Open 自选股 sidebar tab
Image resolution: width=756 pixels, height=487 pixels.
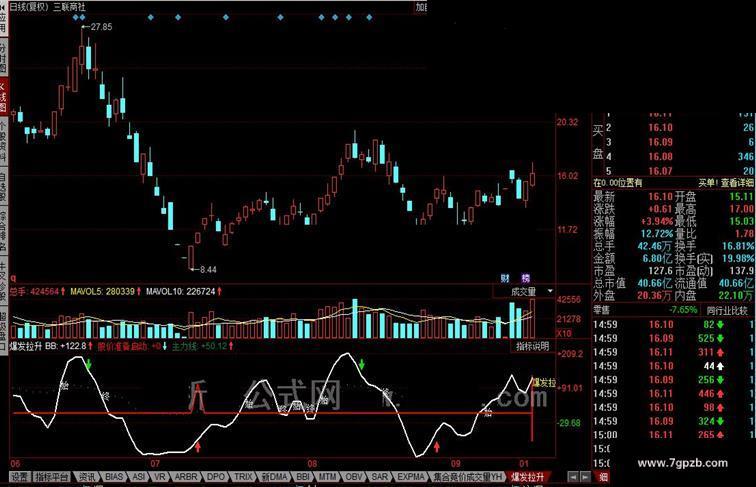[2, 186]
